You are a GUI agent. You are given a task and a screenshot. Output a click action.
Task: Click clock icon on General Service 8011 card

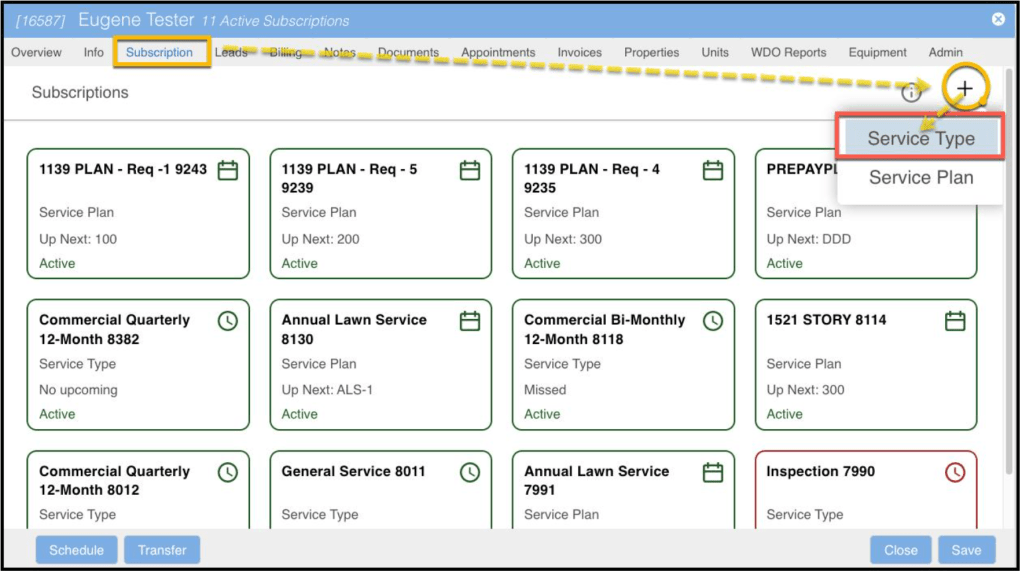(x=470, y=472)
